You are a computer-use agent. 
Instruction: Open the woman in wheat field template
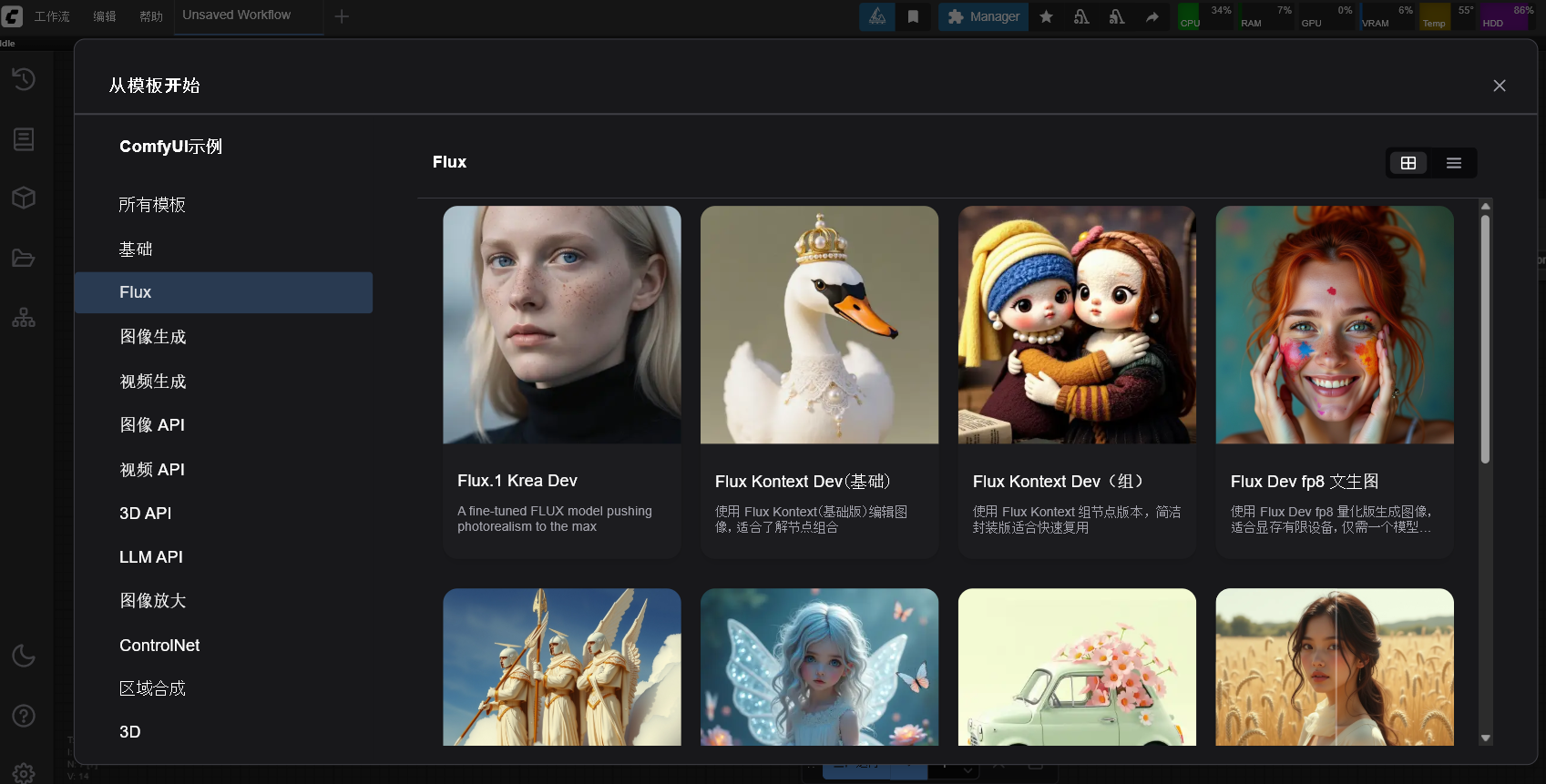[1335, 667]
